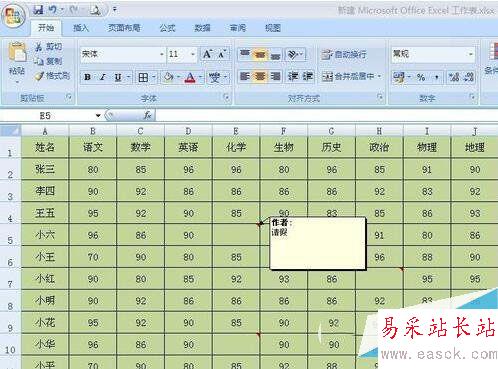Click the insert function fx button
Viewport: 498px width, 369px height.
click(x=147, y=115)
